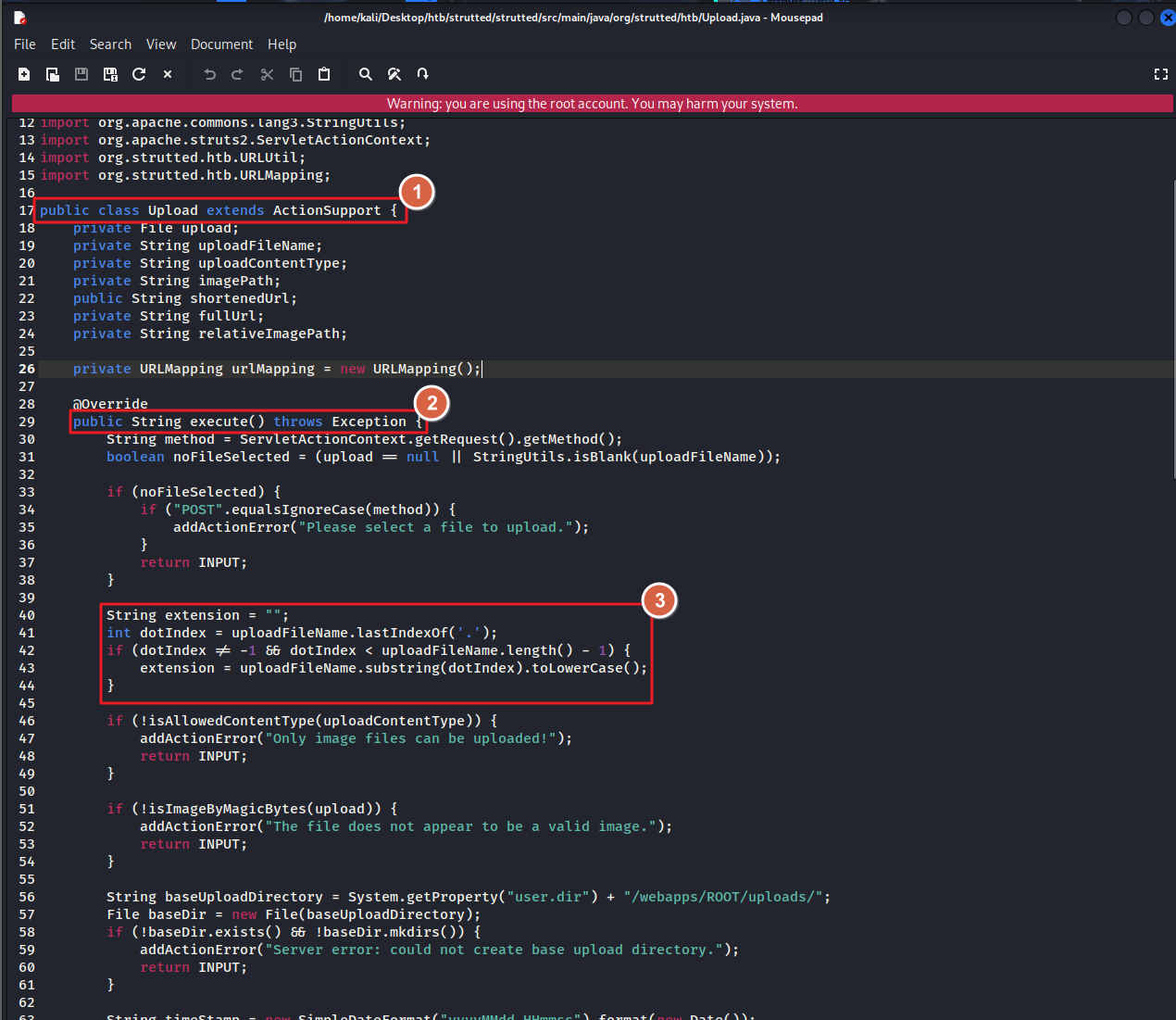1176x1020 pixels.
Task: Toggle fullscreen mode icon at toolbar right
Action: 1160,74
